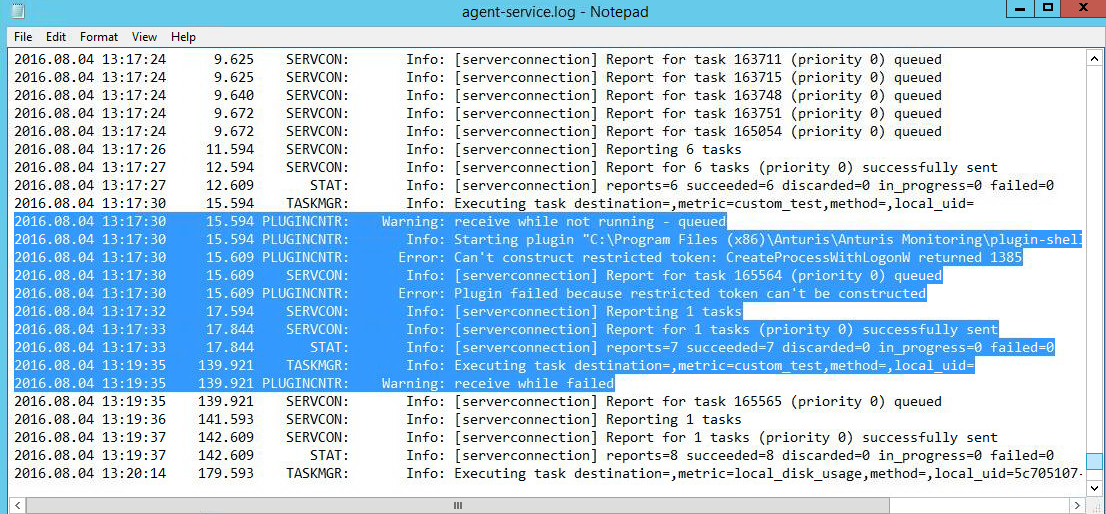Click the '15.594 TASKMGR' Executing task line
This screenshot has height=514, width=1106.
click(x=494, y=203)
